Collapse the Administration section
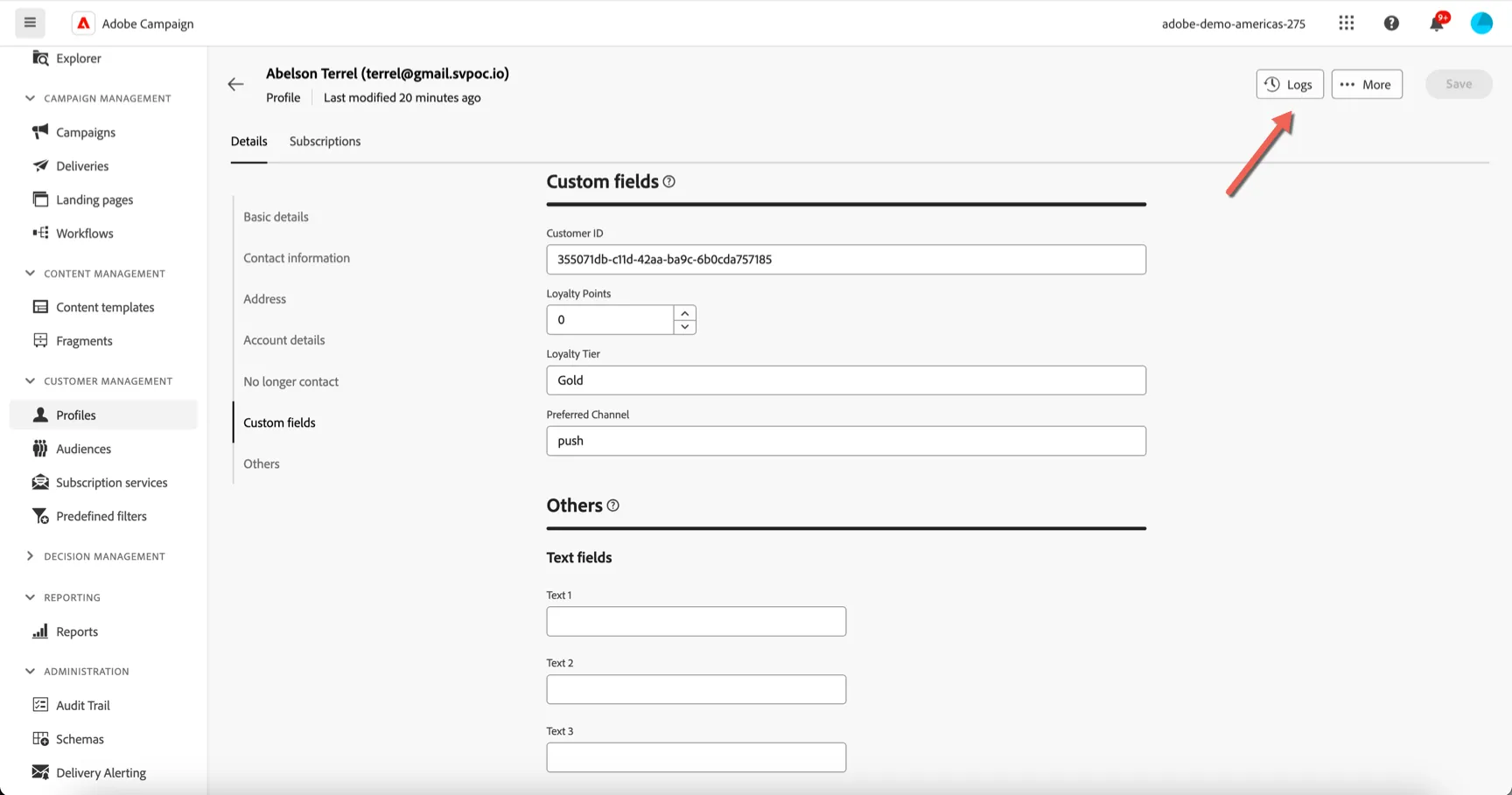 pyautogui.click(x=30, y=672)
